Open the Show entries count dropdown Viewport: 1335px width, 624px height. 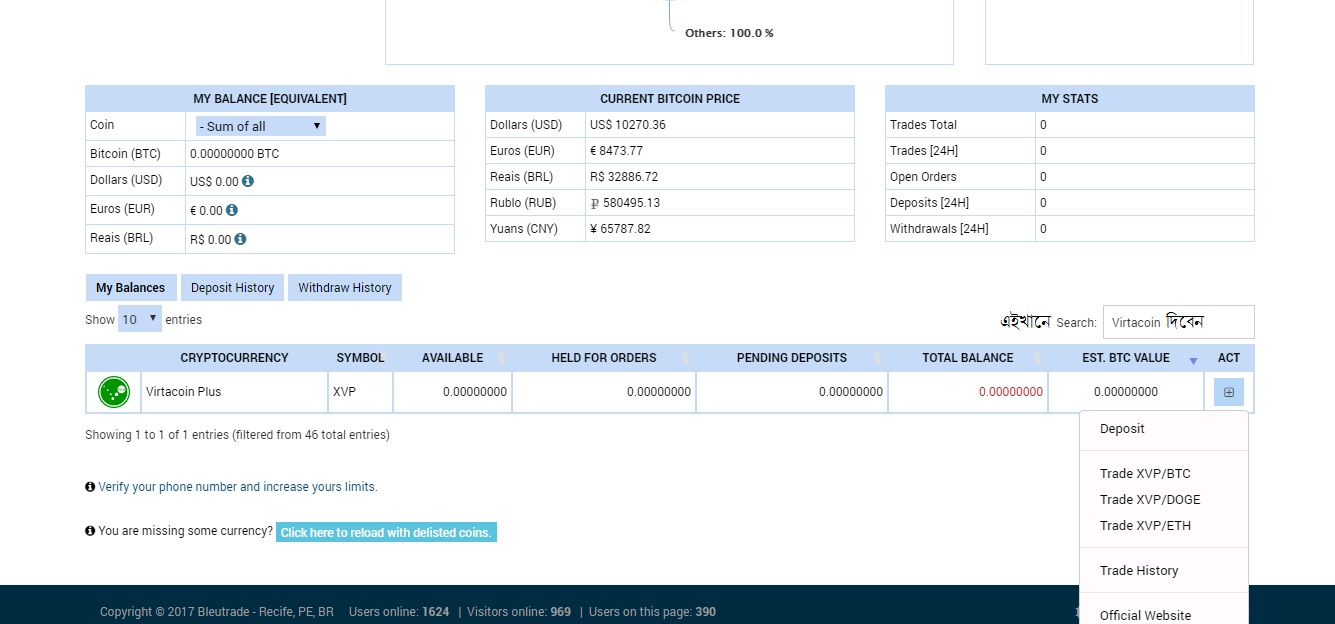[x=140, y=320]
